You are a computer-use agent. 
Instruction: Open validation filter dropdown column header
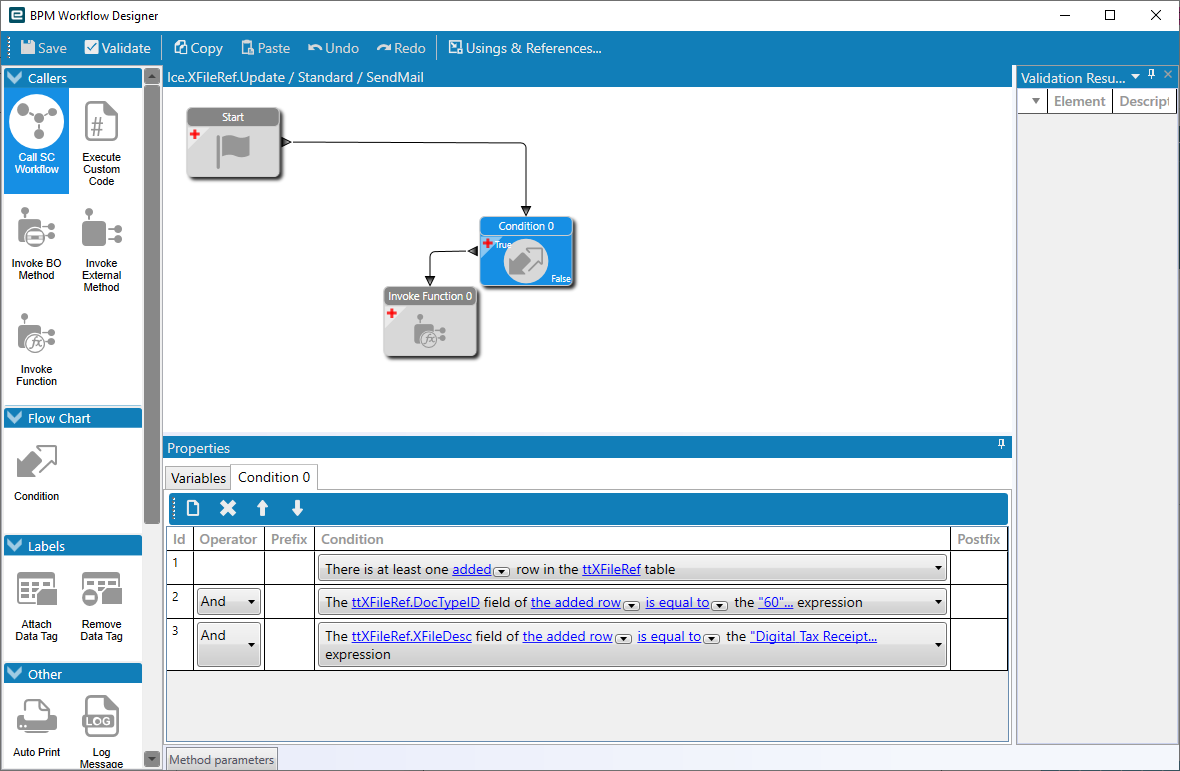(x=1036, y=101)
